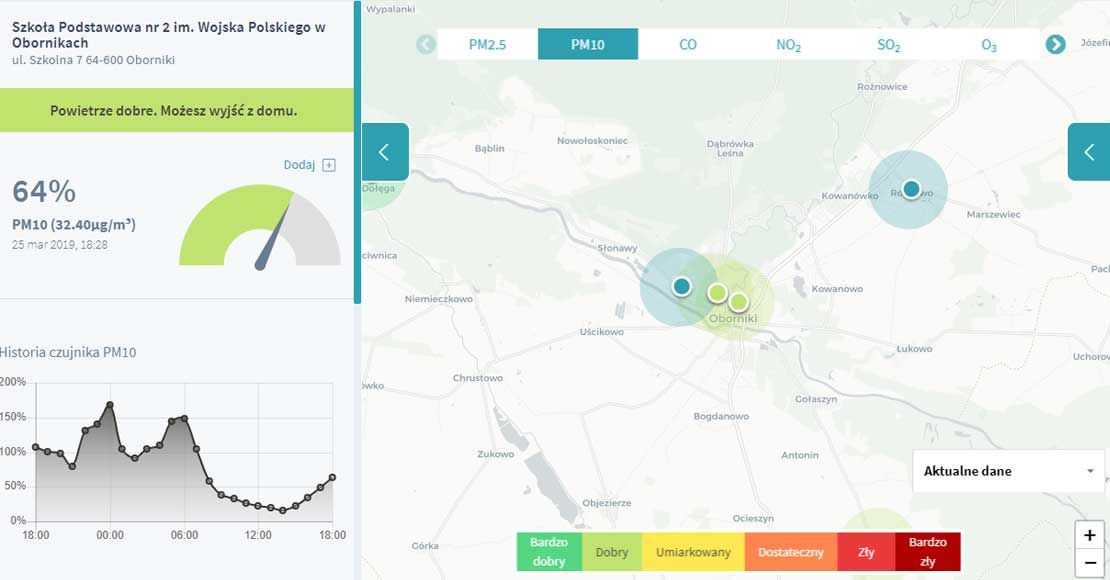The image size is (1110, 580).
Task: Click the right arrow of pollutant tabs
Action: 1055,44
